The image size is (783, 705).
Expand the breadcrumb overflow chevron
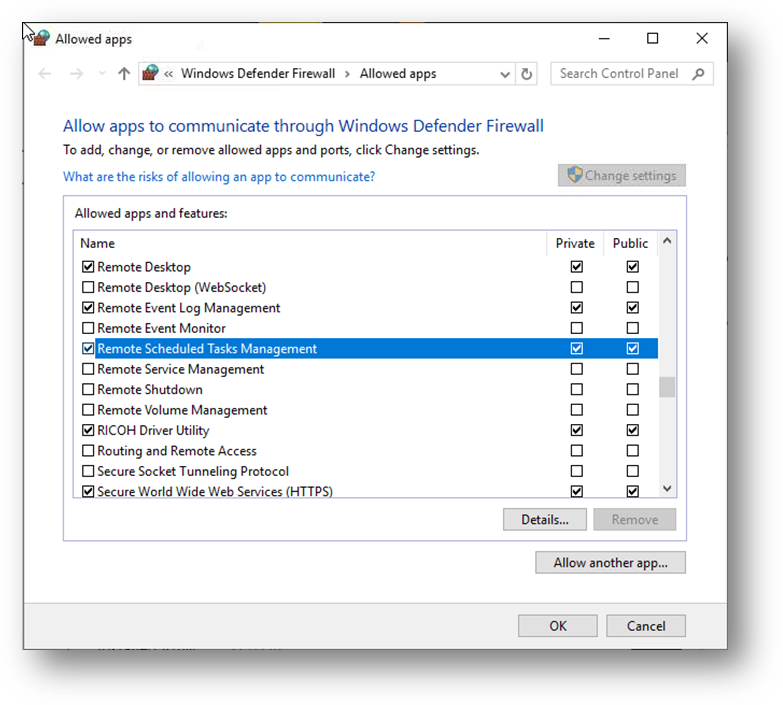(x=170, y=74)
